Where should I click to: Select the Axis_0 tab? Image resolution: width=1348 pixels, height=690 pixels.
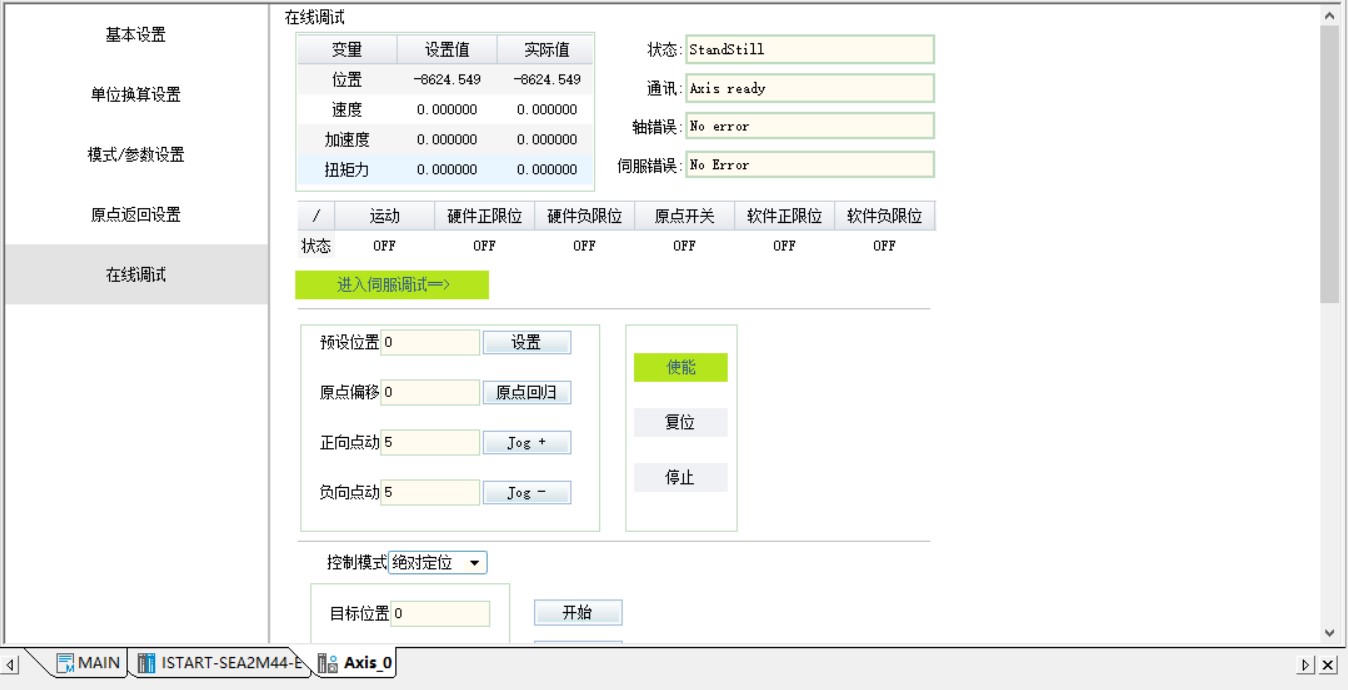point(356,663)
